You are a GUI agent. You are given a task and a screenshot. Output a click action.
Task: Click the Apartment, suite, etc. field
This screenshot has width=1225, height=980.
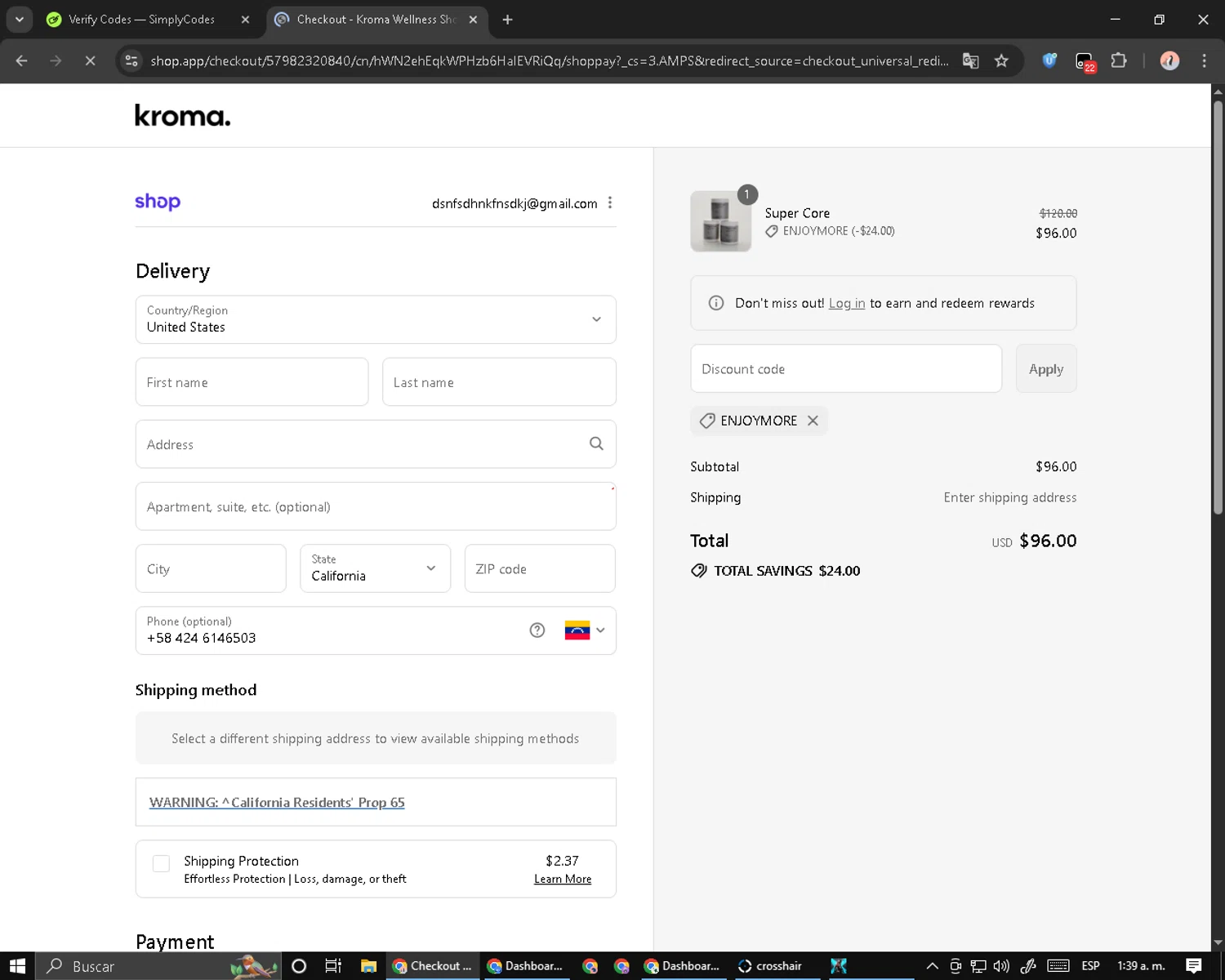coord(376,506)
